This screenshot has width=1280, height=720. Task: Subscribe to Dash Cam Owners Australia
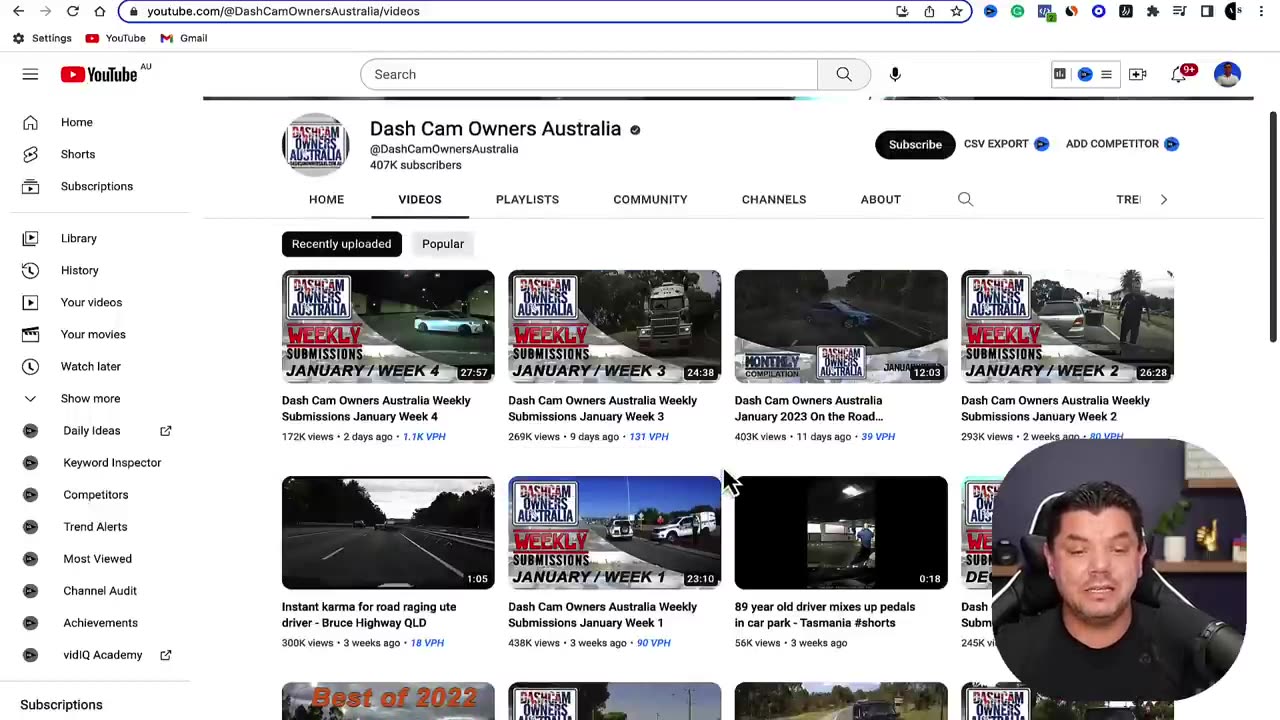915,144
